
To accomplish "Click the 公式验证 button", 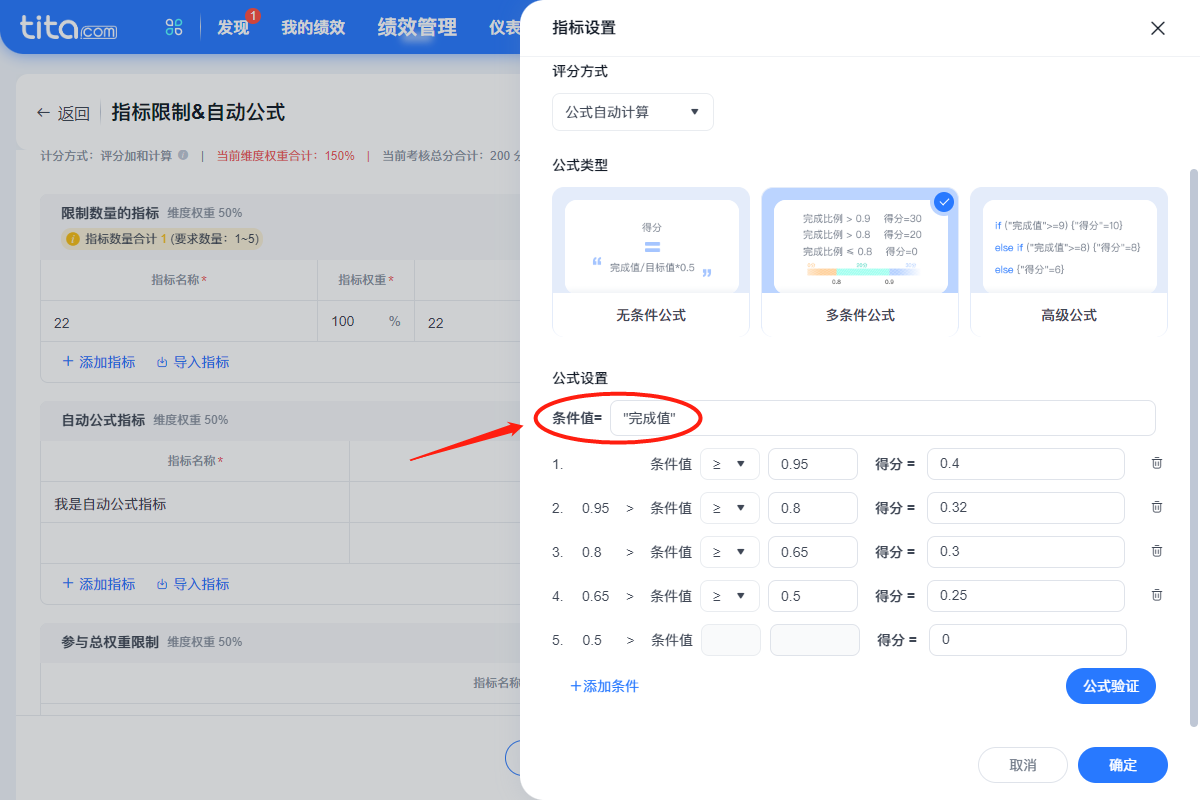I will [1110, 686].
